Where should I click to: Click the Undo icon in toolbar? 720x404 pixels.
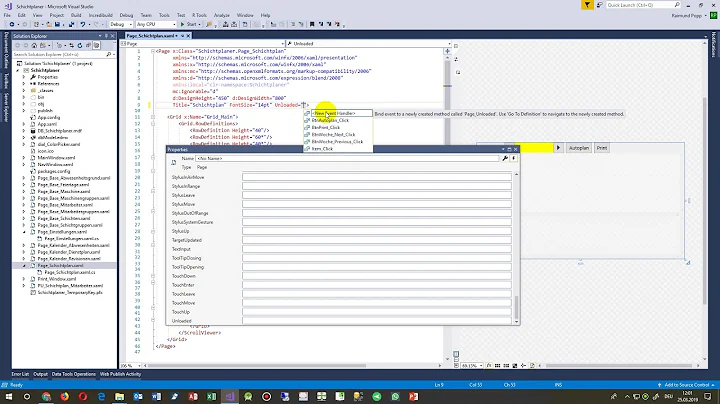(83, 24)
